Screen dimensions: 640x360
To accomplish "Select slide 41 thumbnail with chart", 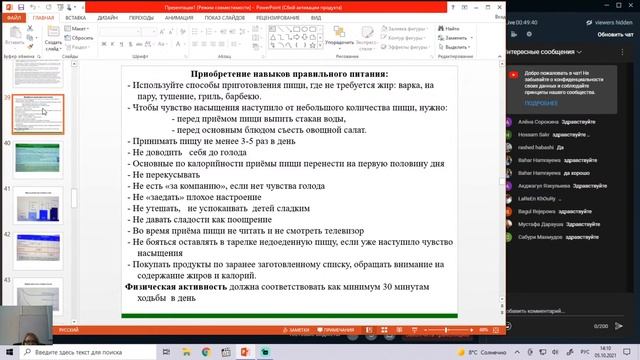I will 38,205.
